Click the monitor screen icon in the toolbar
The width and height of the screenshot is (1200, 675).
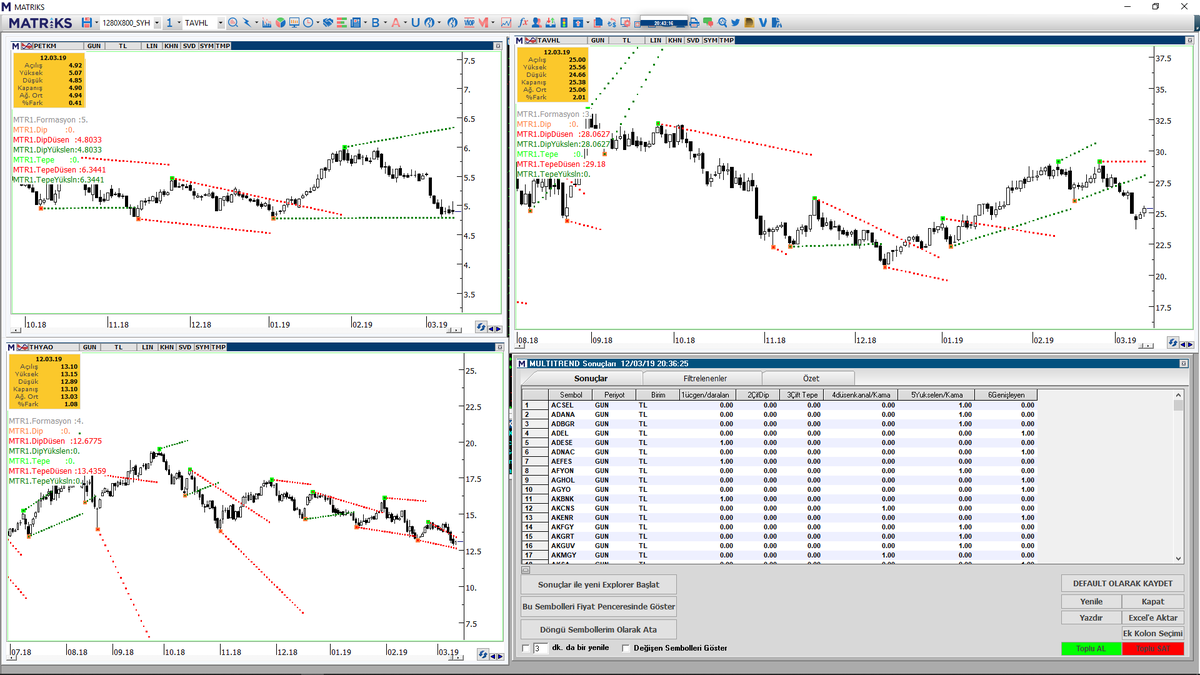(x=294, y=22)
